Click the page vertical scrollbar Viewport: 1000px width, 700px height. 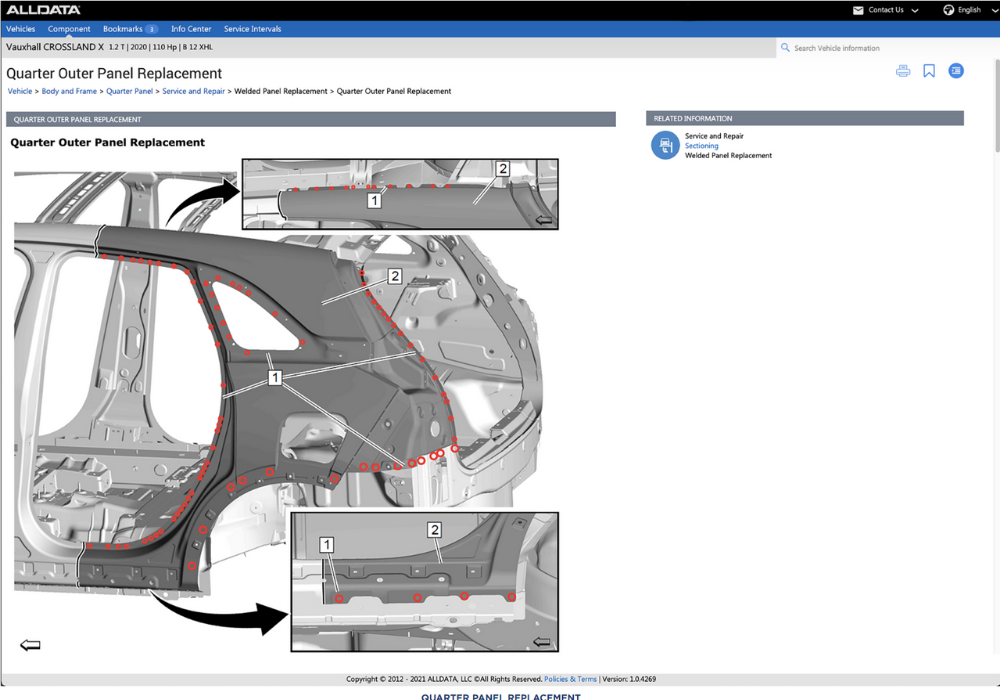(996, 105)
